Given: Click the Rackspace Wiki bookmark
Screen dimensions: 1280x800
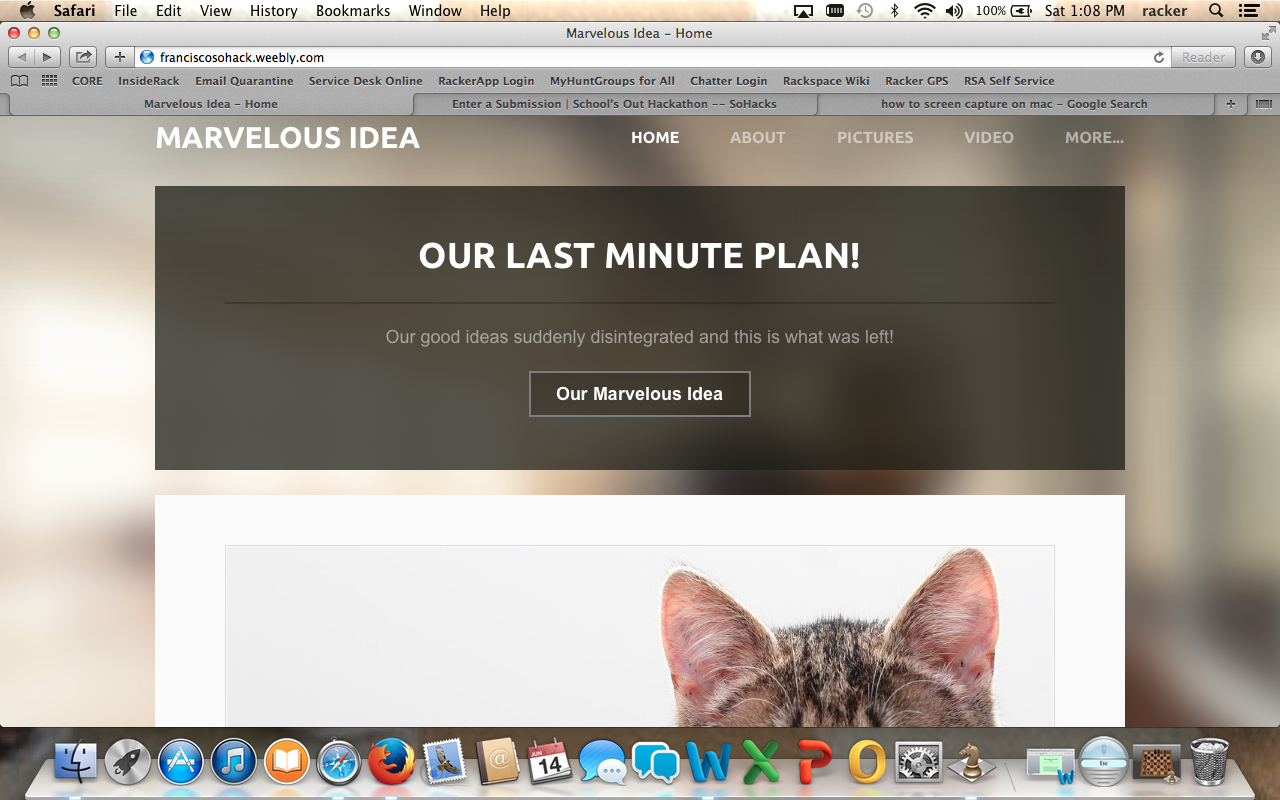Looking at the screenshot, I should [x=826, y=81].
